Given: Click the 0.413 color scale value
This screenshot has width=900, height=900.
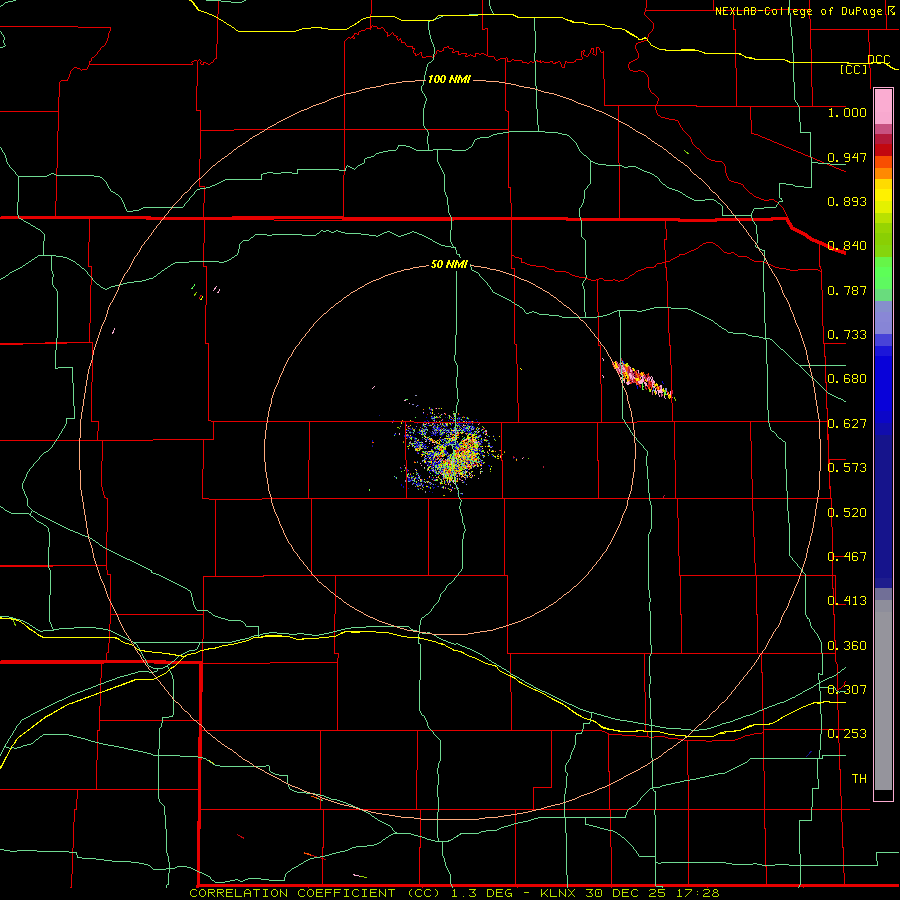Looking at the screenshot, I should coord(847,601).
